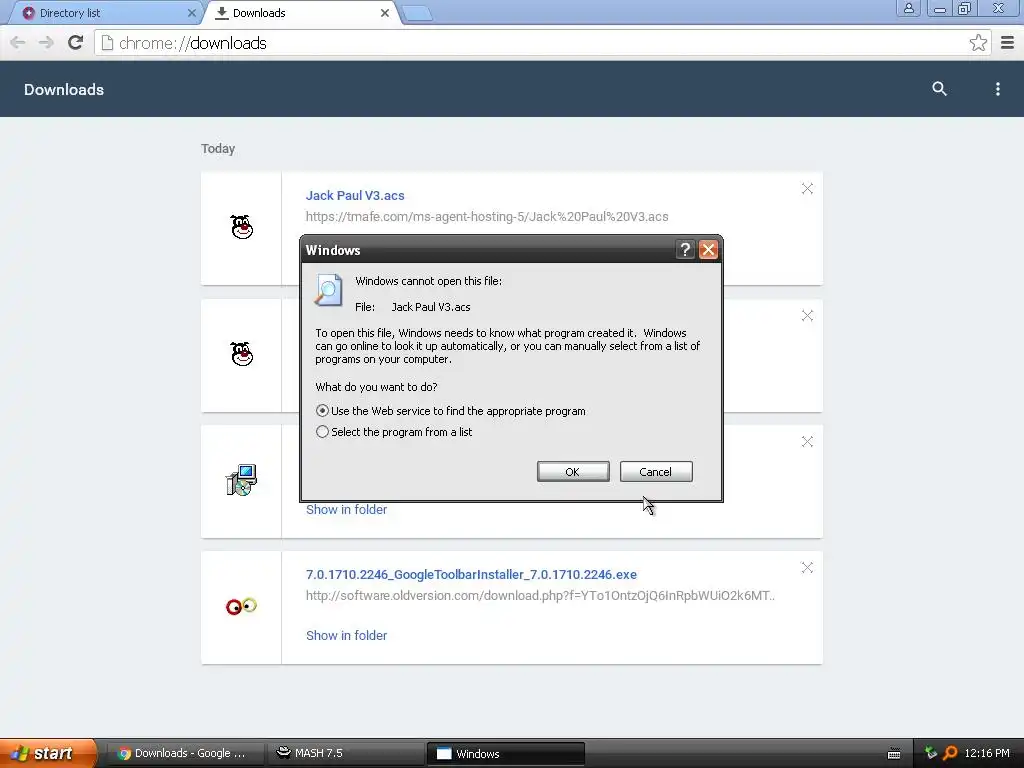Image resolution: width=1024 pixels, height=768 pixels.
Task: Click the orange magnifier system tray icon
Action: [x=950, y=753]
